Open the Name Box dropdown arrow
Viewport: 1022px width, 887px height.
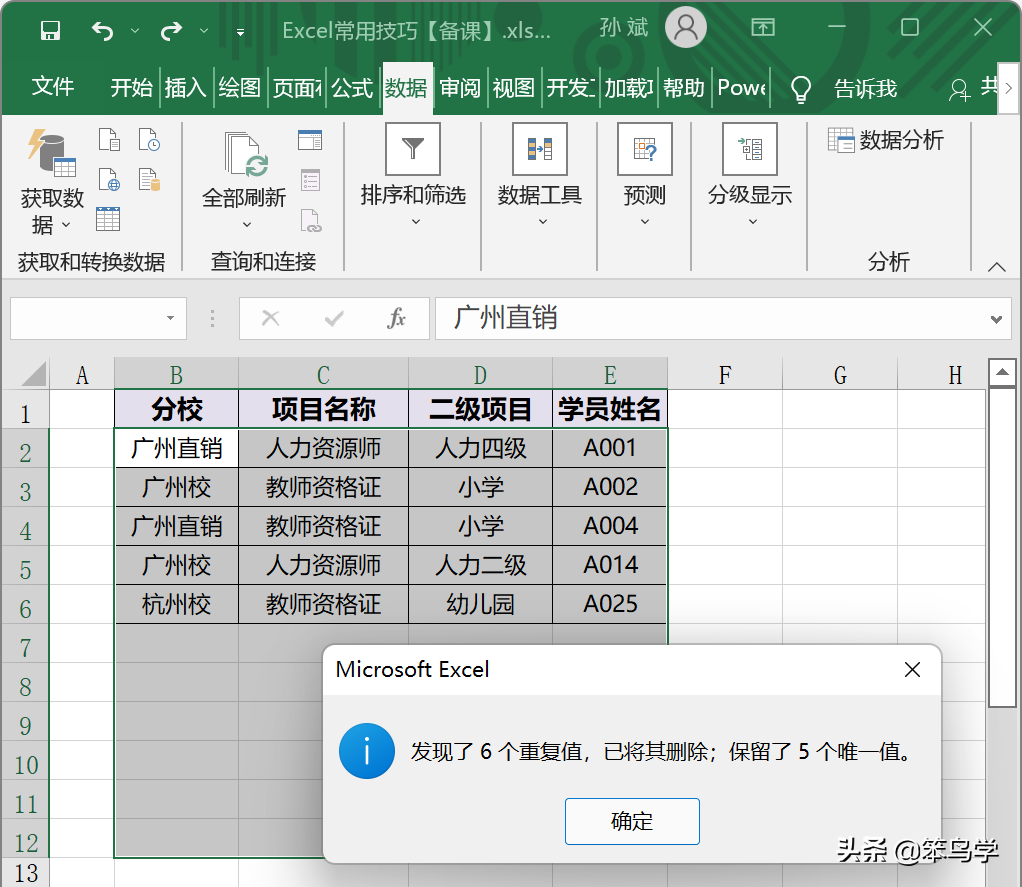(170, 318)
